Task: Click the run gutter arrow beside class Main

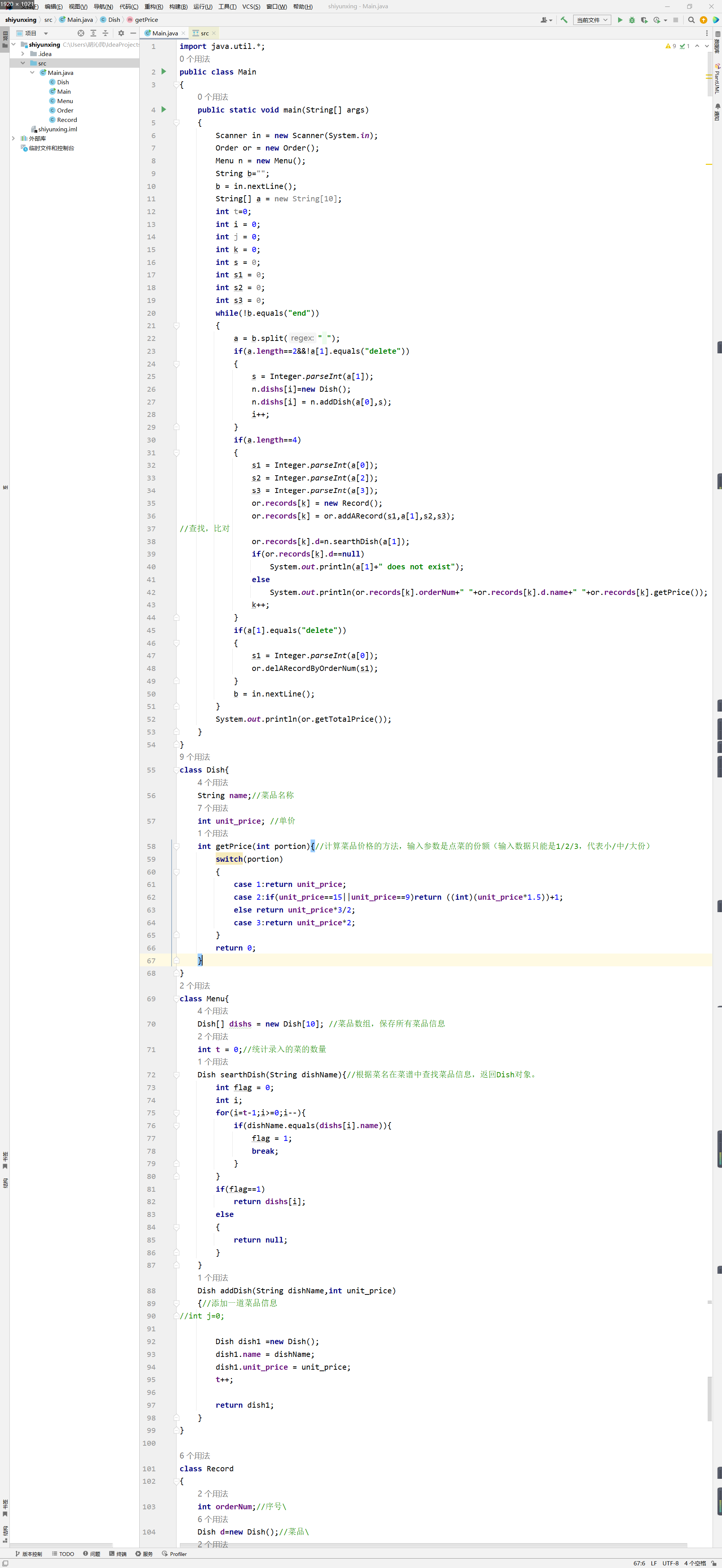Action: (x=164, y=72)
